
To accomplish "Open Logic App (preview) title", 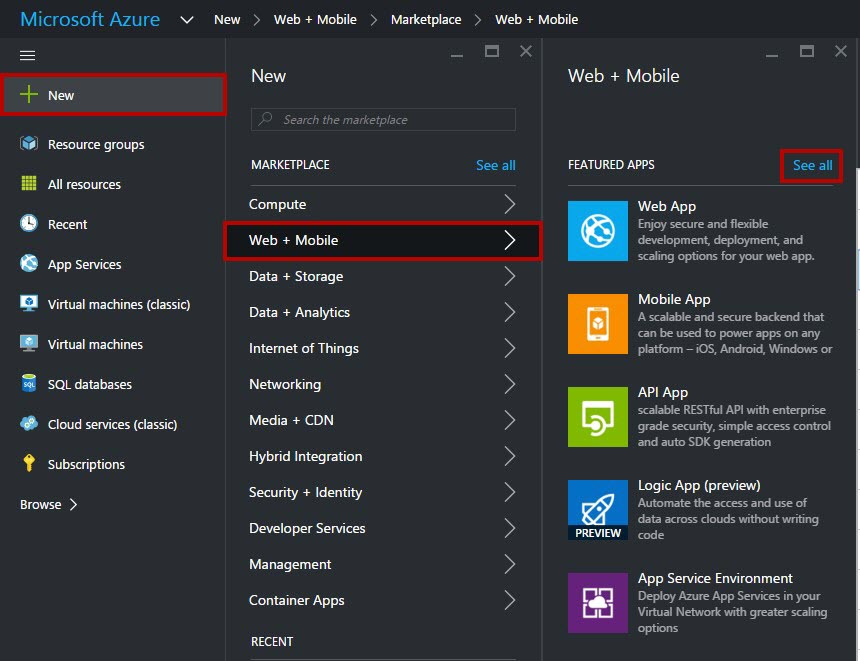I will click(x=699, y=485).
